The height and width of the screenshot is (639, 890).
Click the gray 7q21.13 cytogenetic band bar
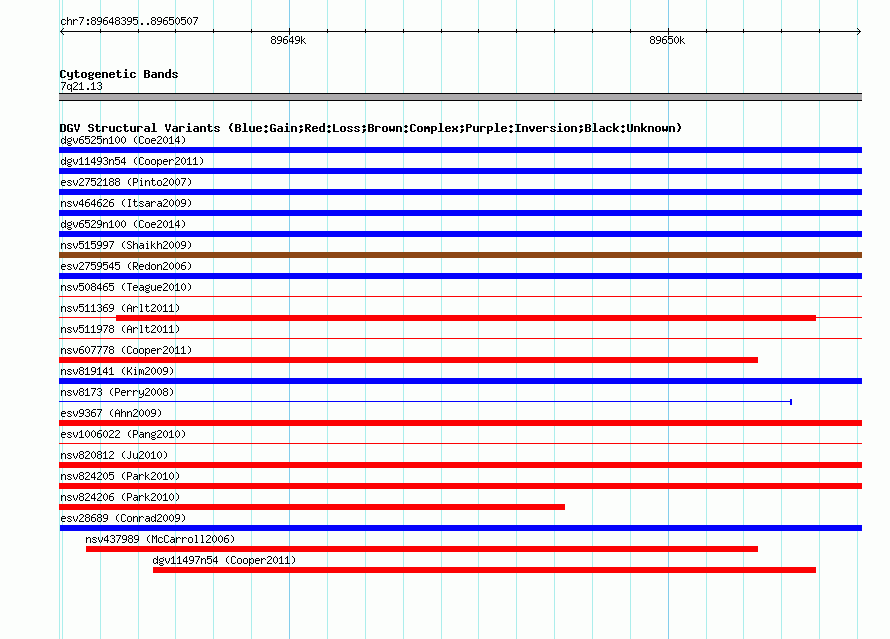click(460, 97)
